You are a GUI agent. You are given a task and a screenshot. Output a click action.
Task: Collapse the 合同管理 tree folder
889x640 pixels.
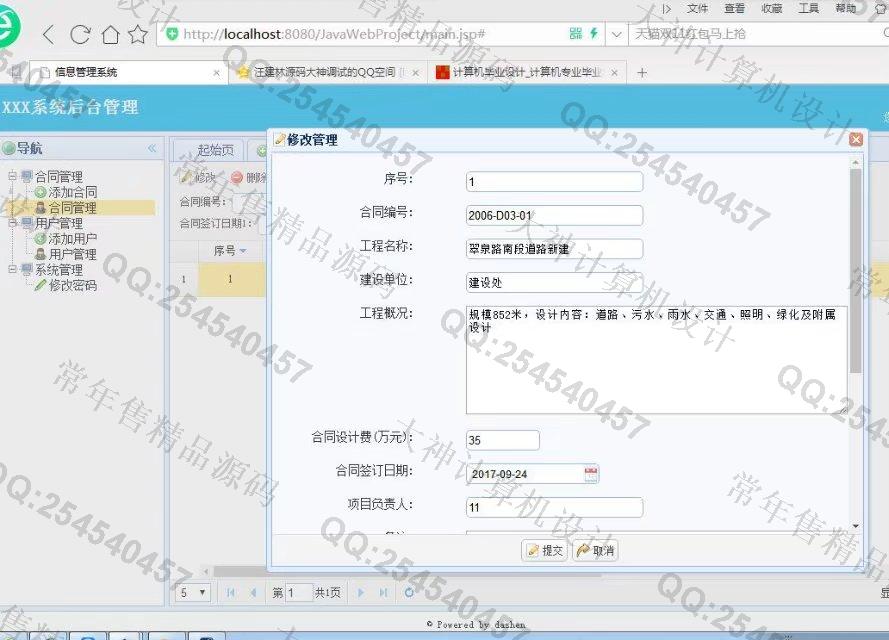13,177
